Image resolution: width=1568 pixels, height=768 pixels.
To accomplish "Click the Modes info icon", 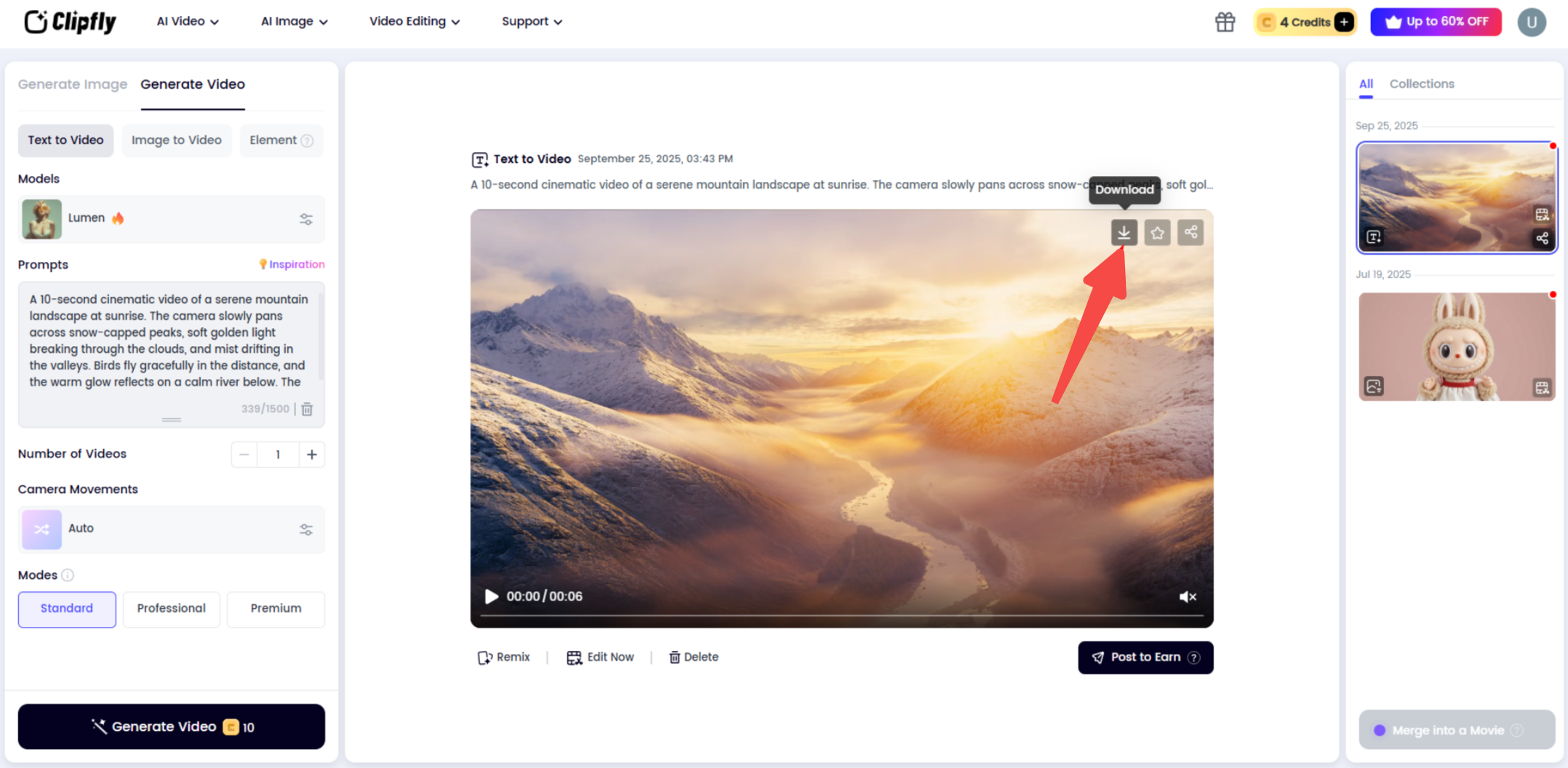I will pyautogui.click(x=68, y=575).
